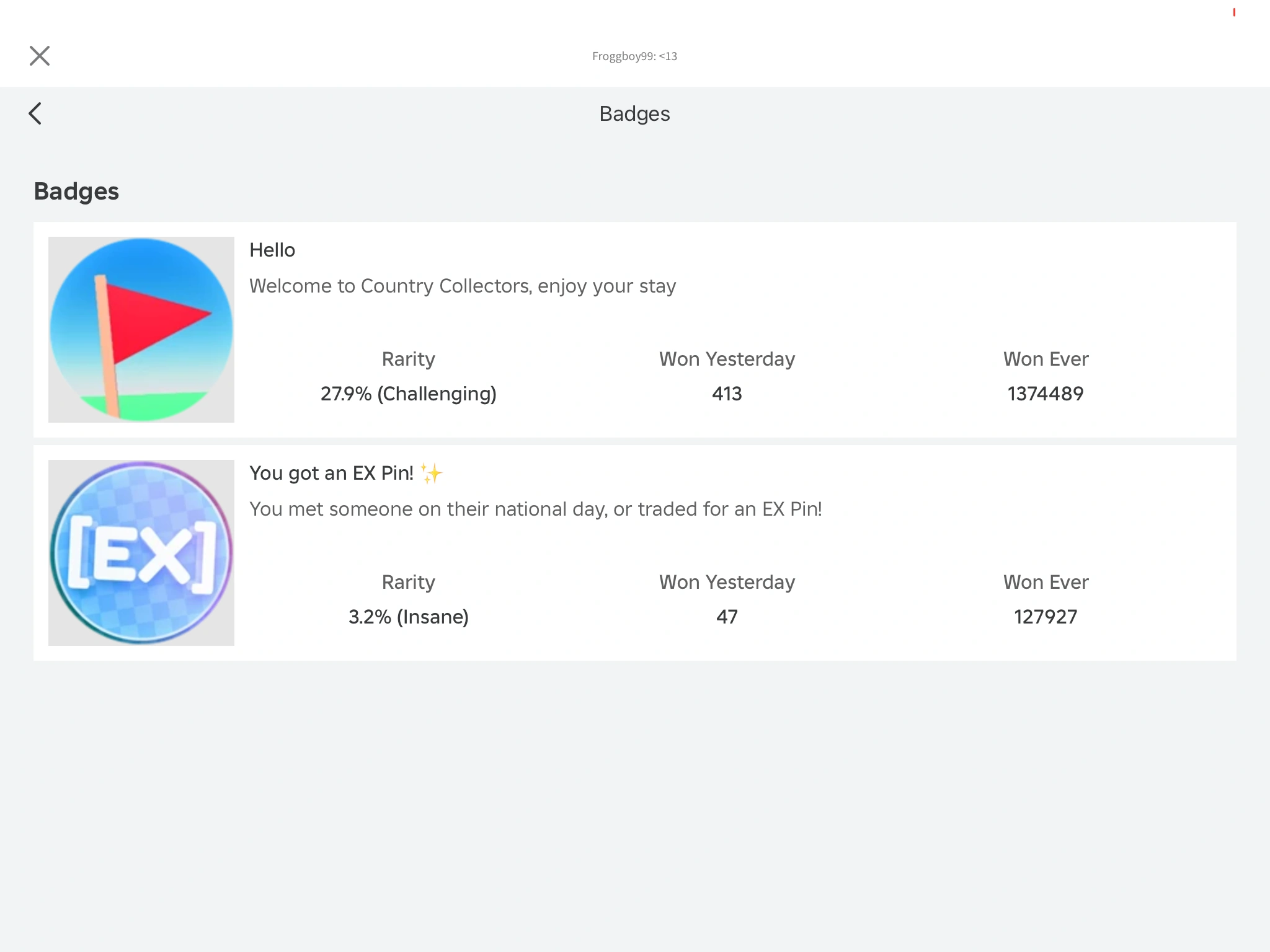Close the window with the X icon
Screen dimensions: 1270x952
[x=40, y=56]
